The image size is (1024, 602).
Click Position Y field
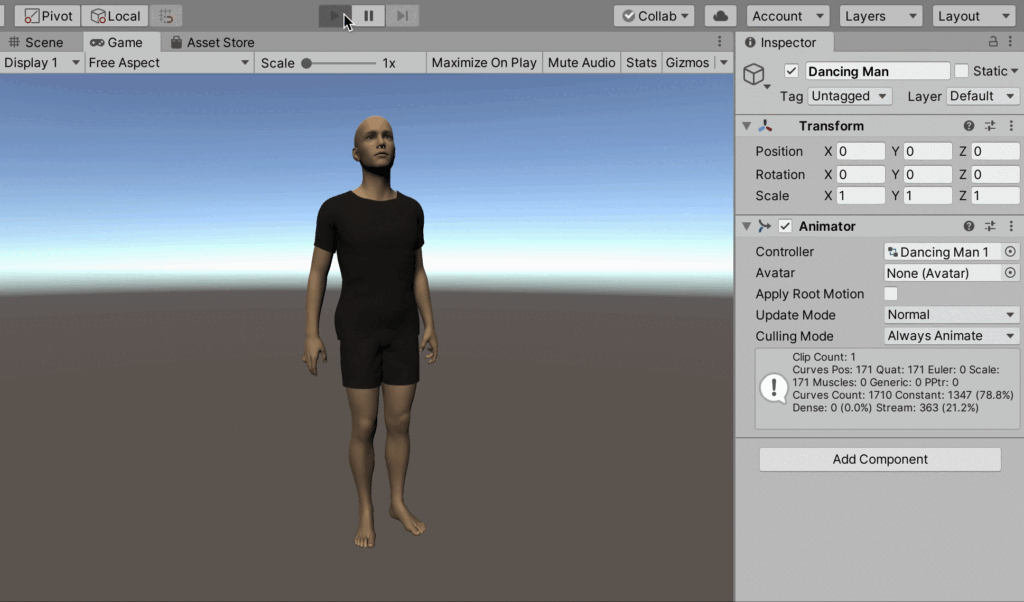927,151
